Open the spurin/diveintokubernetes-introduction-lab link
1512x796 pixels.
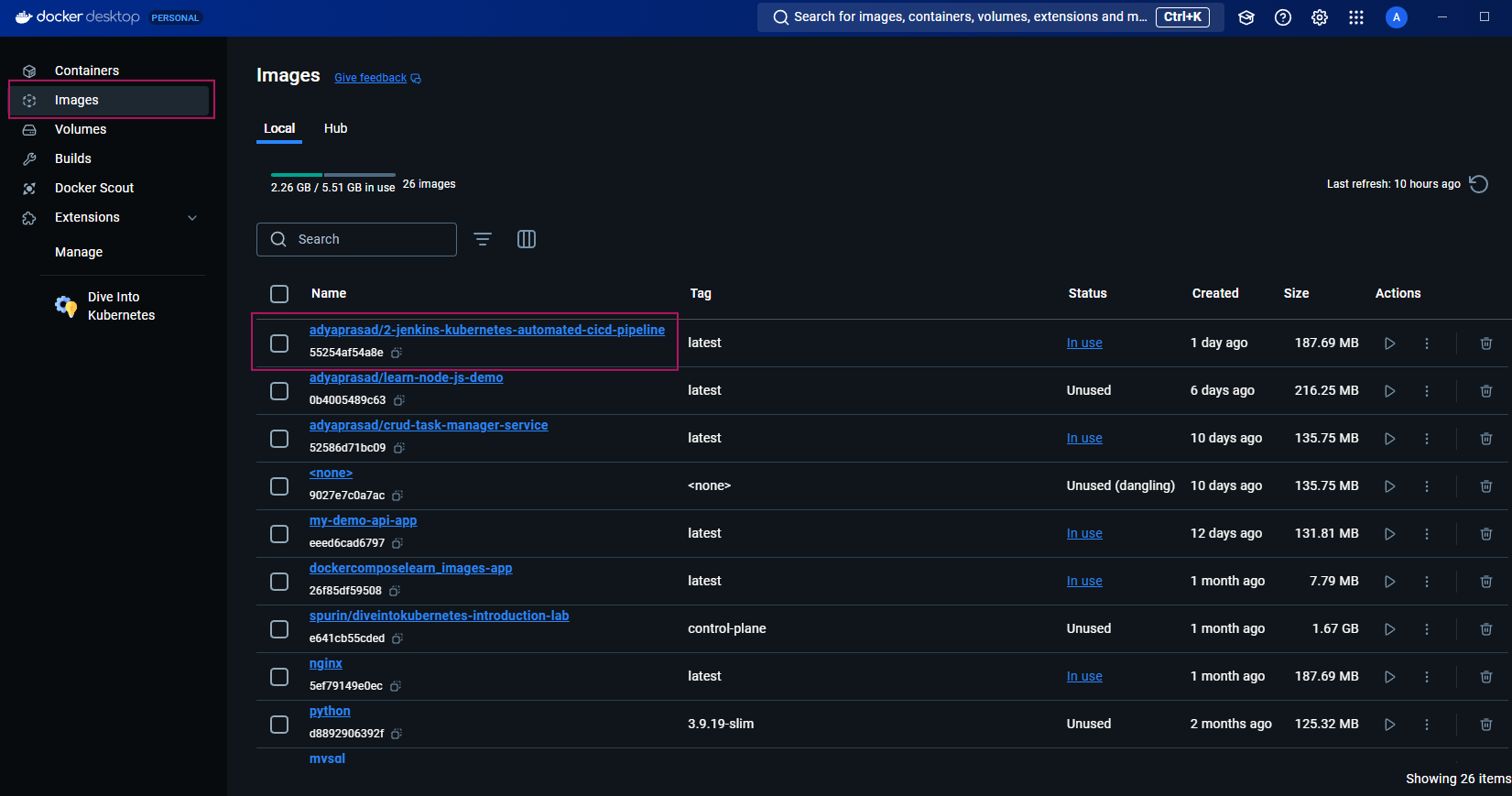tap(439, 616)
